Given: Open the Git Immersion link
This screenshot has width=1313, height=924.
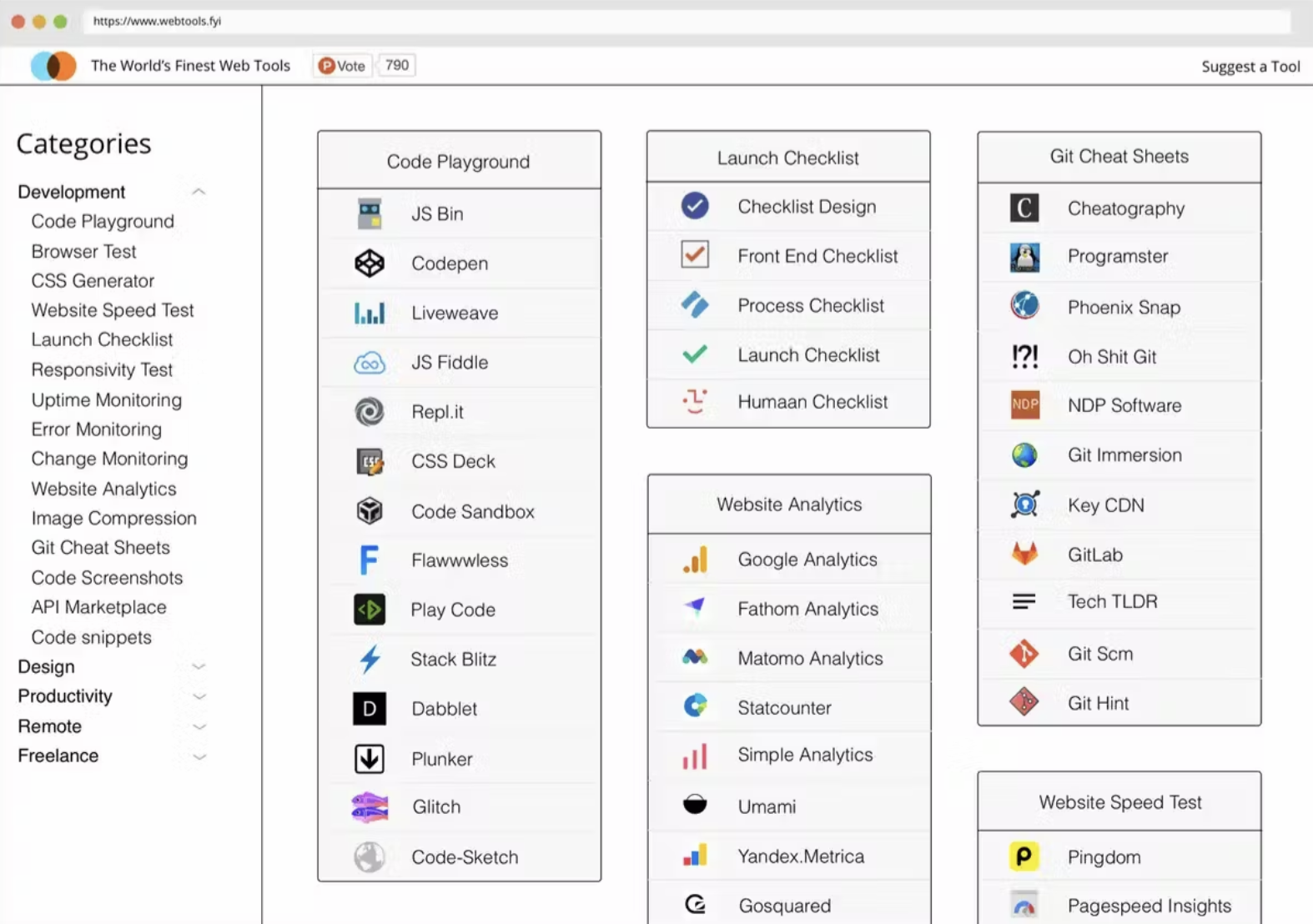Looking at the screenshot, I should (x=1124, y=454).
